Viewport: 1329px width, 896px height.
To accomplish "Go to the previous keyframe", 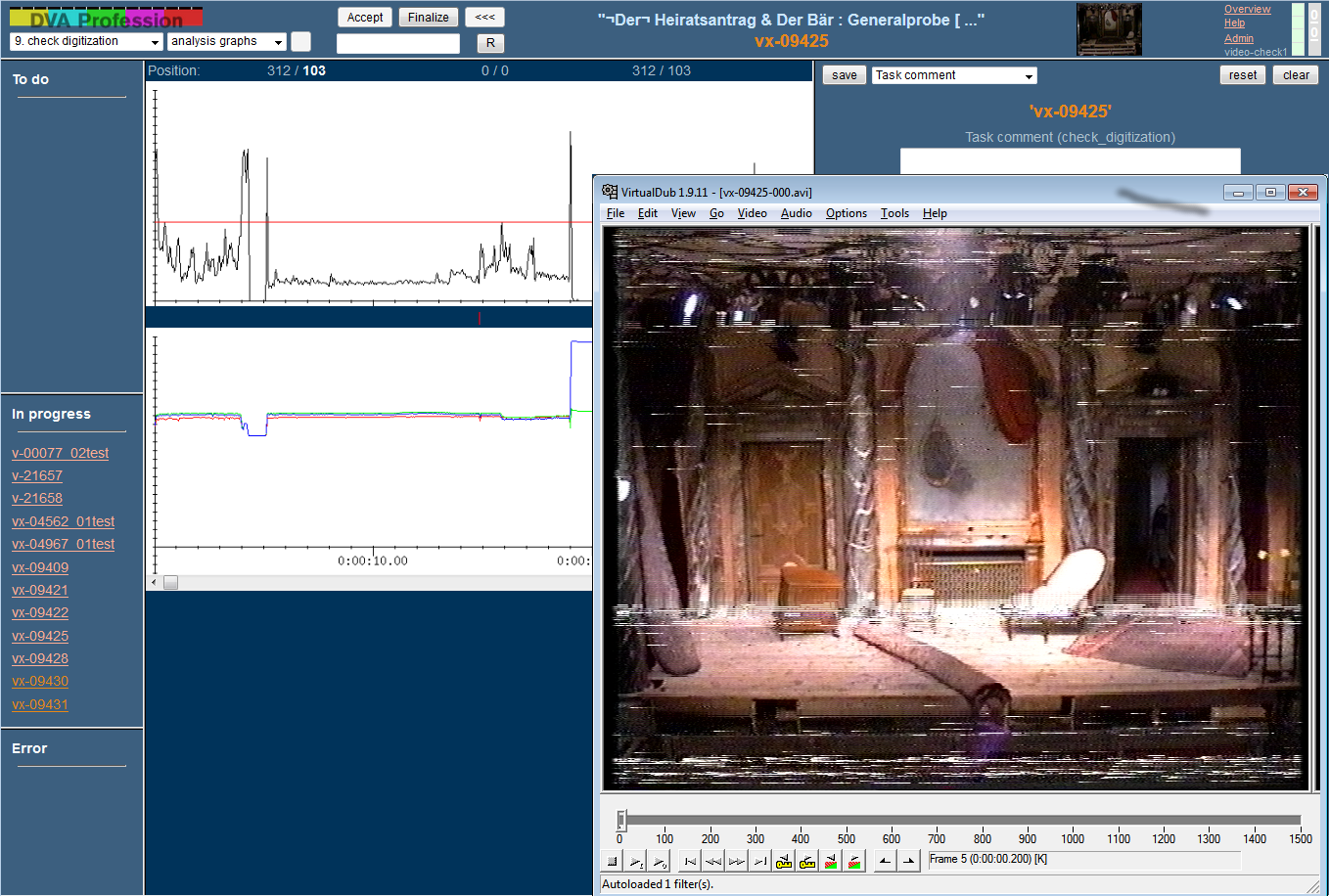I will (784, 861).
